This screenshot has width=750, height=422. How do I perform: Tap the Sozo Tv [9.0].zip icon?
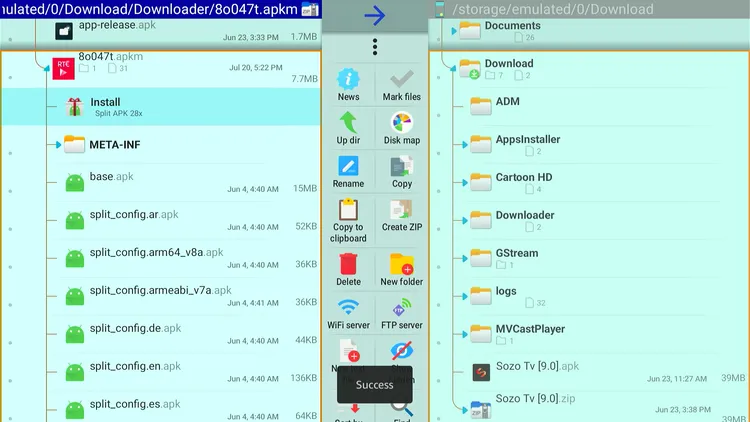pyautogui.click(x=481, y=411)
